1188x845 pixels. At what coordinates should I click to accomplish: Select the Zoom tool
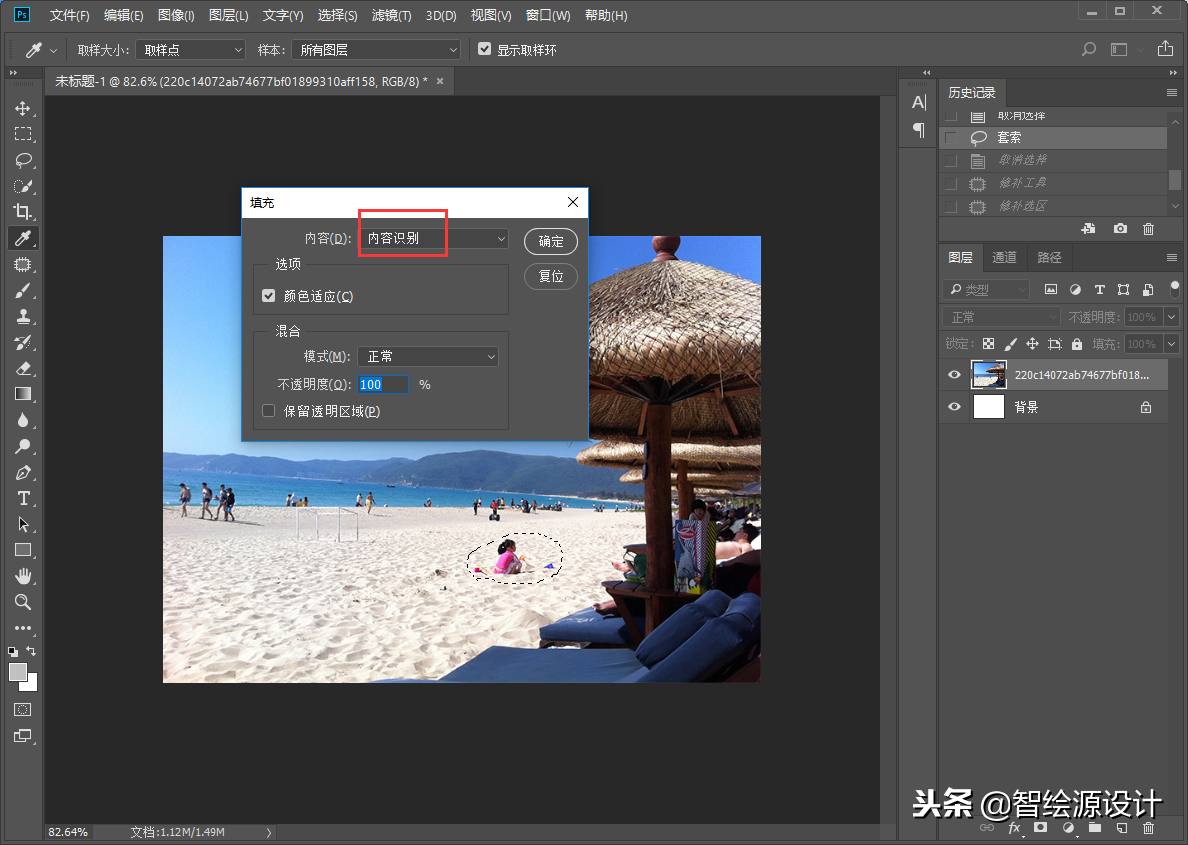click(x=22, y=602)
